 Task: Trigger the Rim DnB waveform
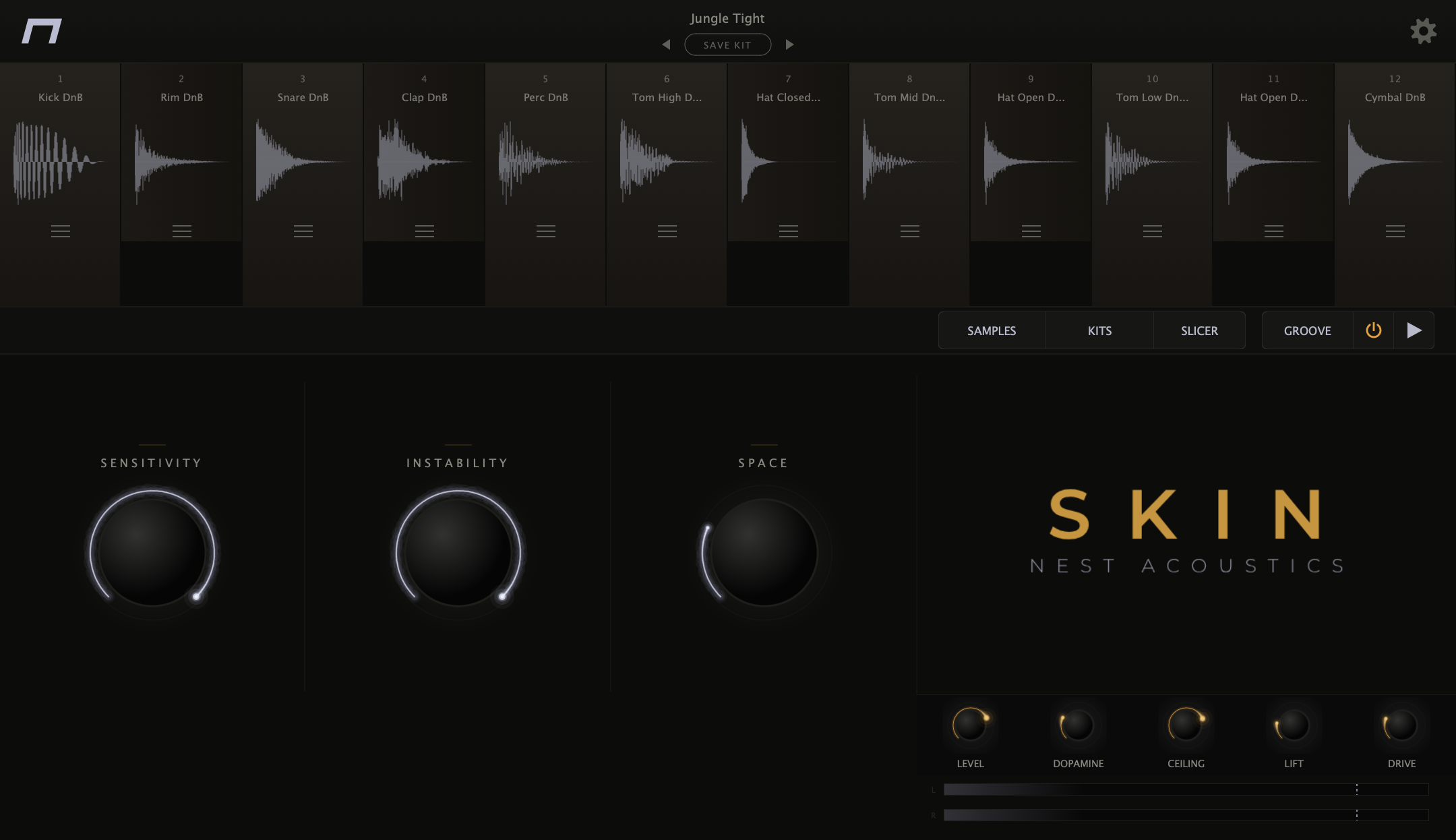coord(182,162)
